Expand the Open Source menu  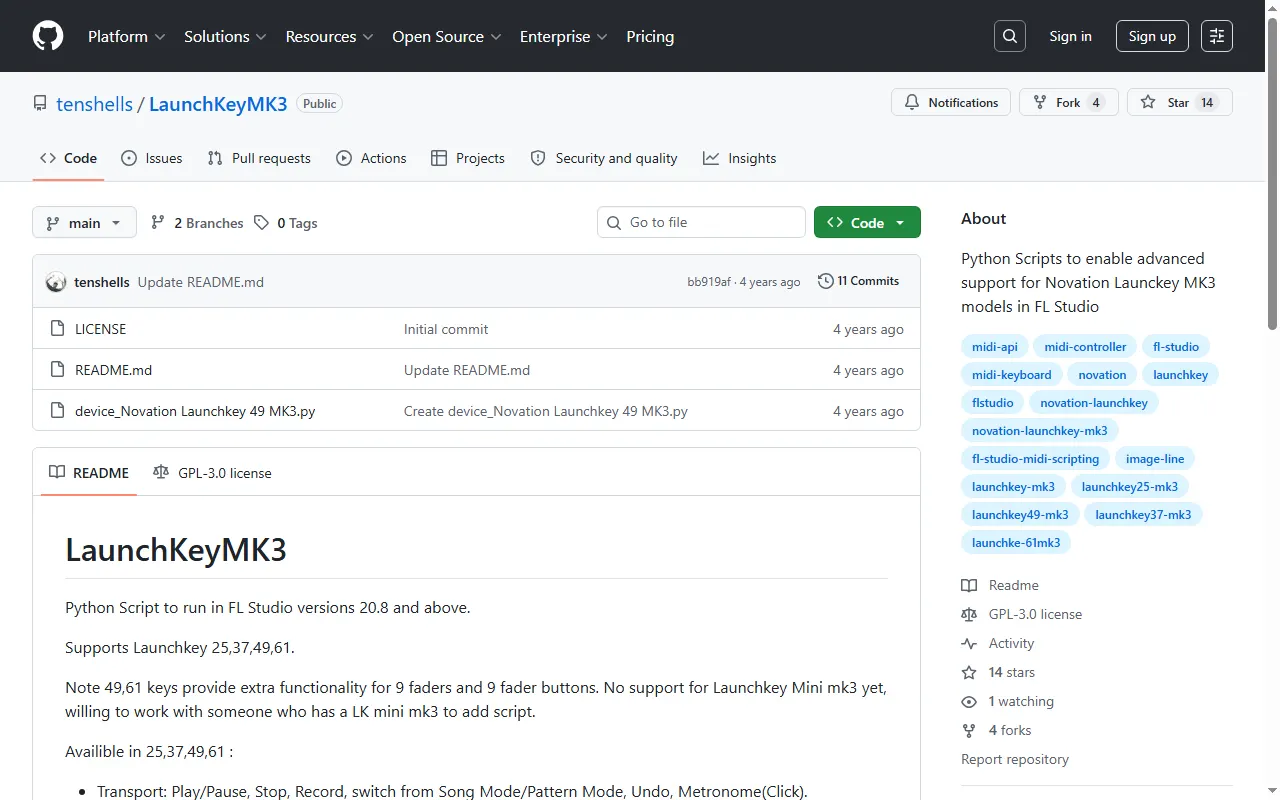pos(447,36)
